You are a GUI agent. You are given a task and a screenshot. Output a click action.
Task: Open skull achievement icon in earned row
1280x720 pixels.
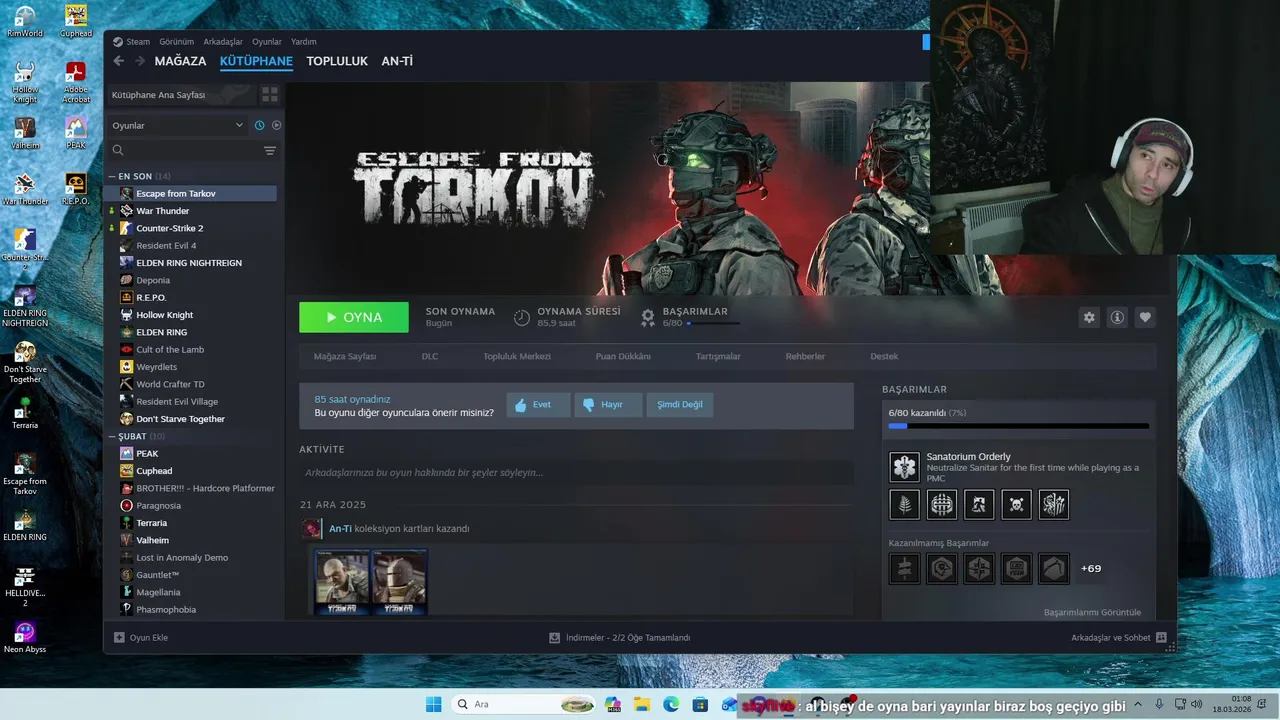(1016, 504)
